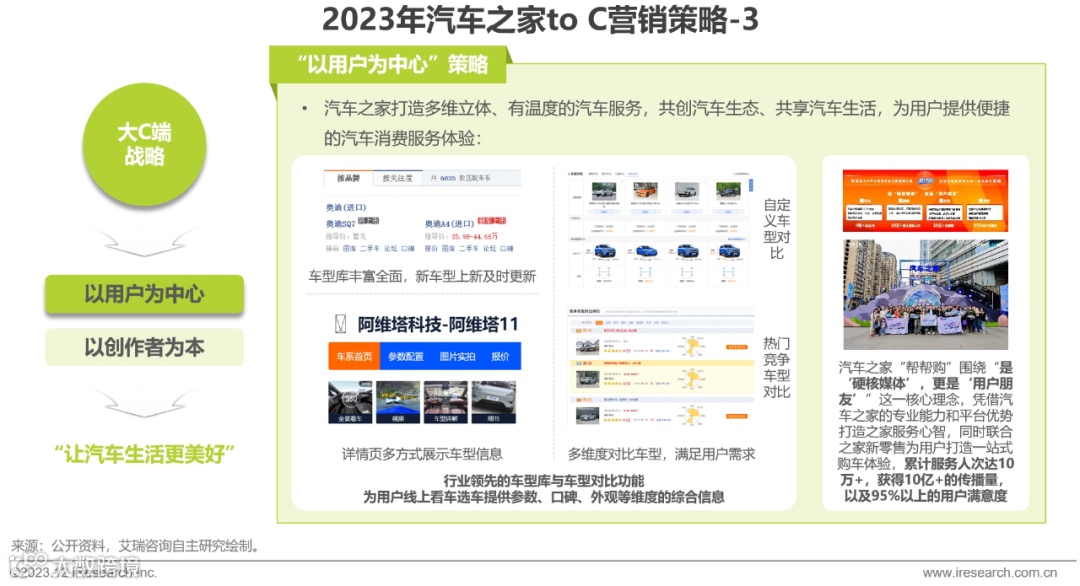1080x586 pixels.
Task: Open the 全景看车 360 thumbnail
Action: (x=350, y=401)
